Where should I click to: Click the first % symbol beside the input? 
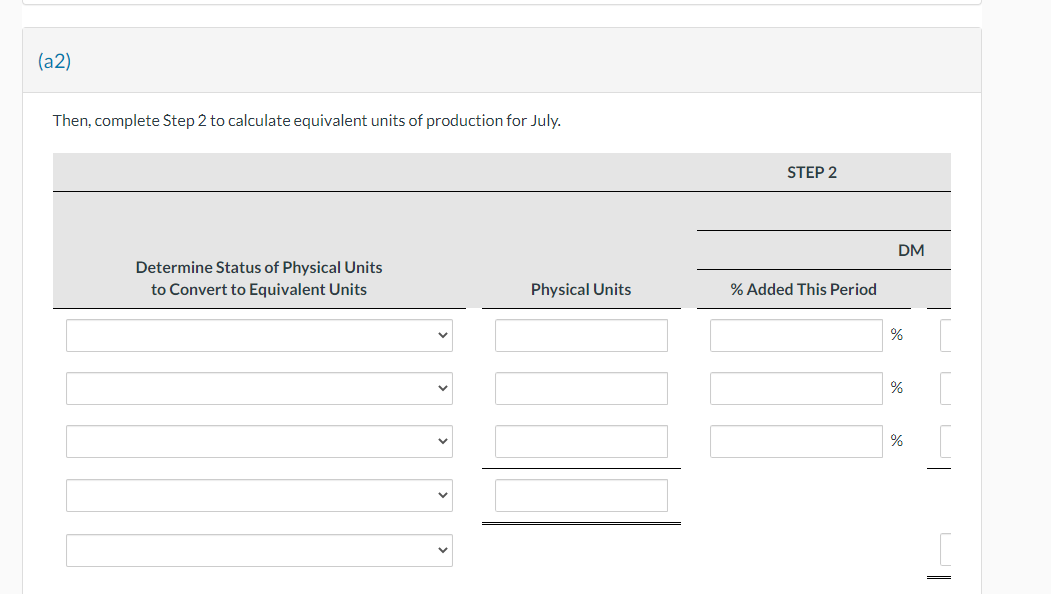pyautogui.click(x=896, y=333)
